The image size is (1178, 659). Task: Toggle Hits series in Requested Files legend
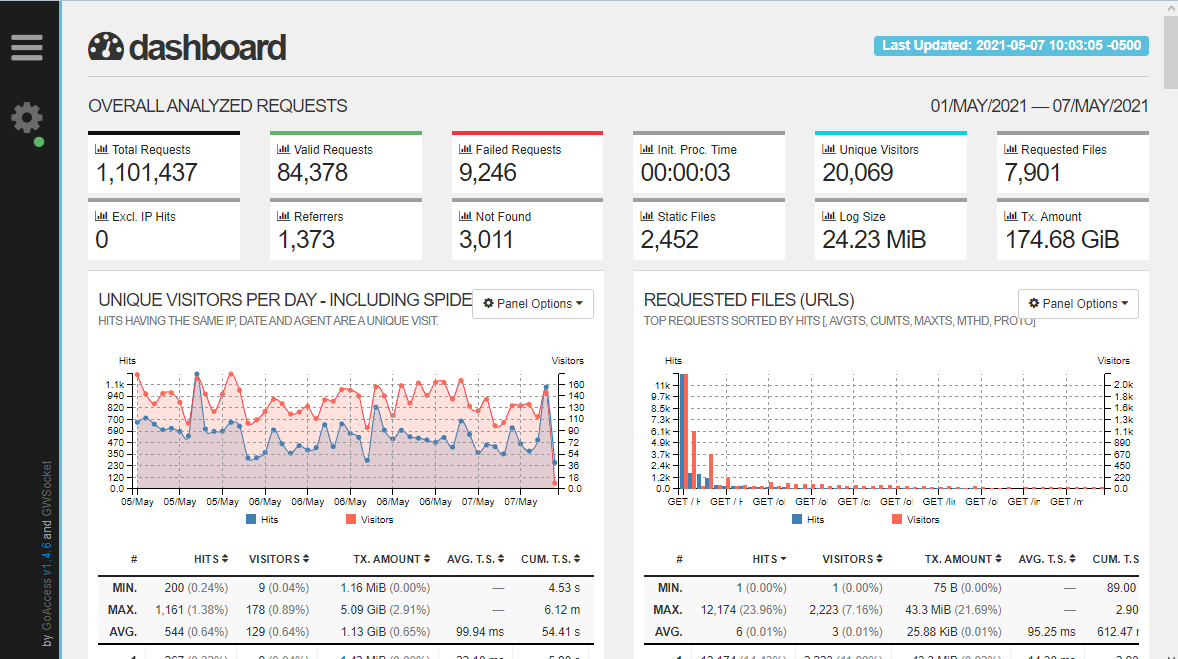click(807, 519)
